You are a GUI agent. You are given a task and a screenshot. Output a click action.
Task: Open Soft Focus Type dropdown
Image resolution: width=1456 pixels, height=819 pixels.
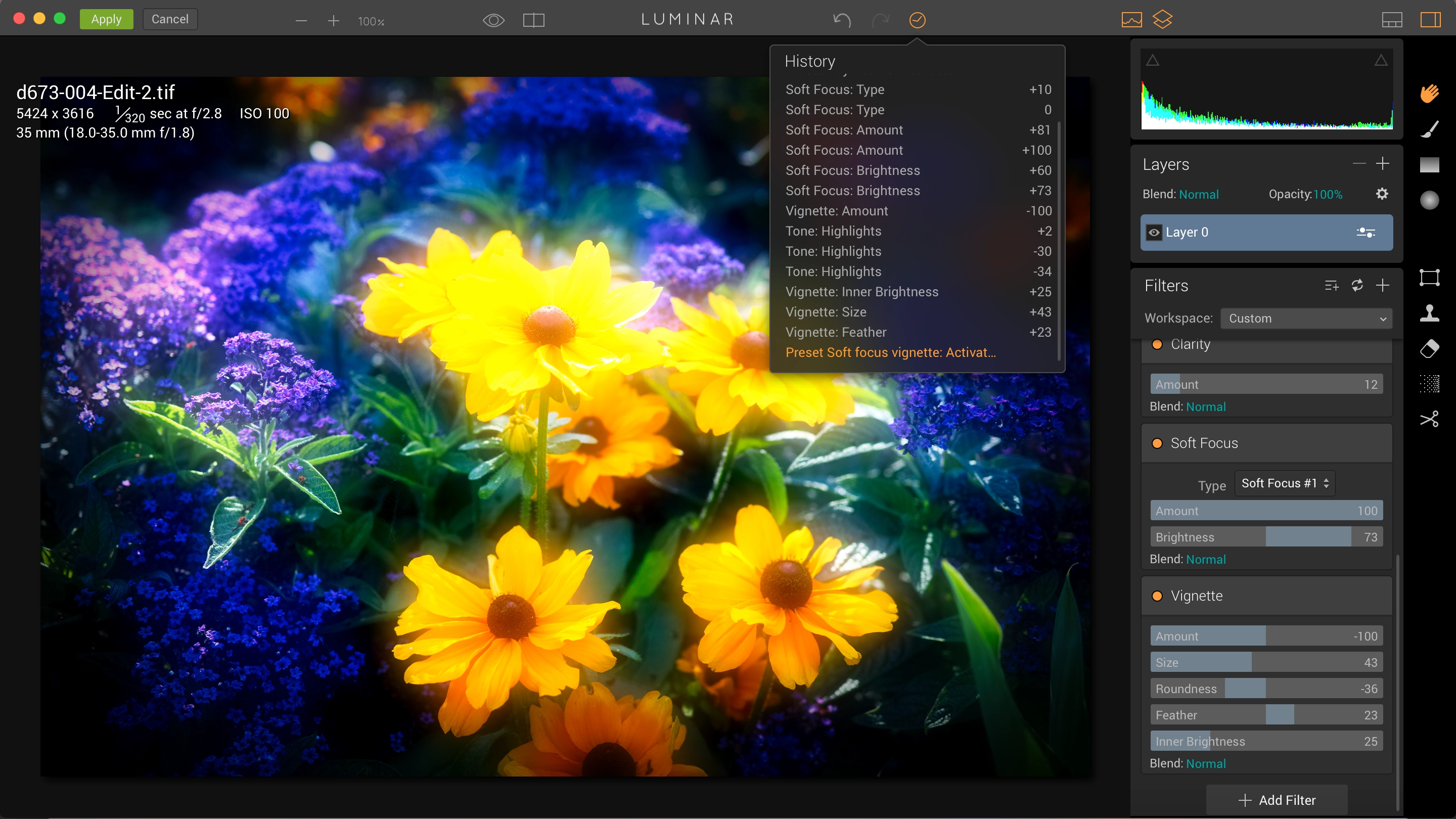pos(1285,483)
